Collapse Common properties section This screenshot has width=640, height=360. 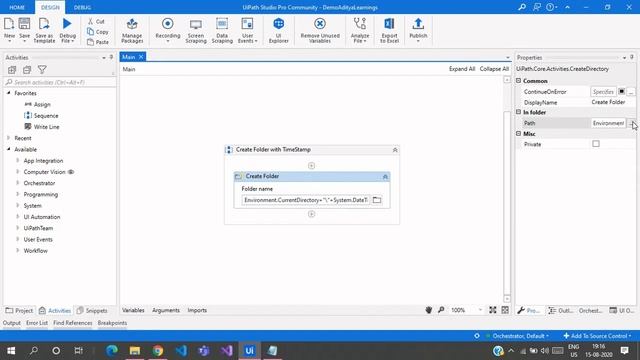[519, 81]
